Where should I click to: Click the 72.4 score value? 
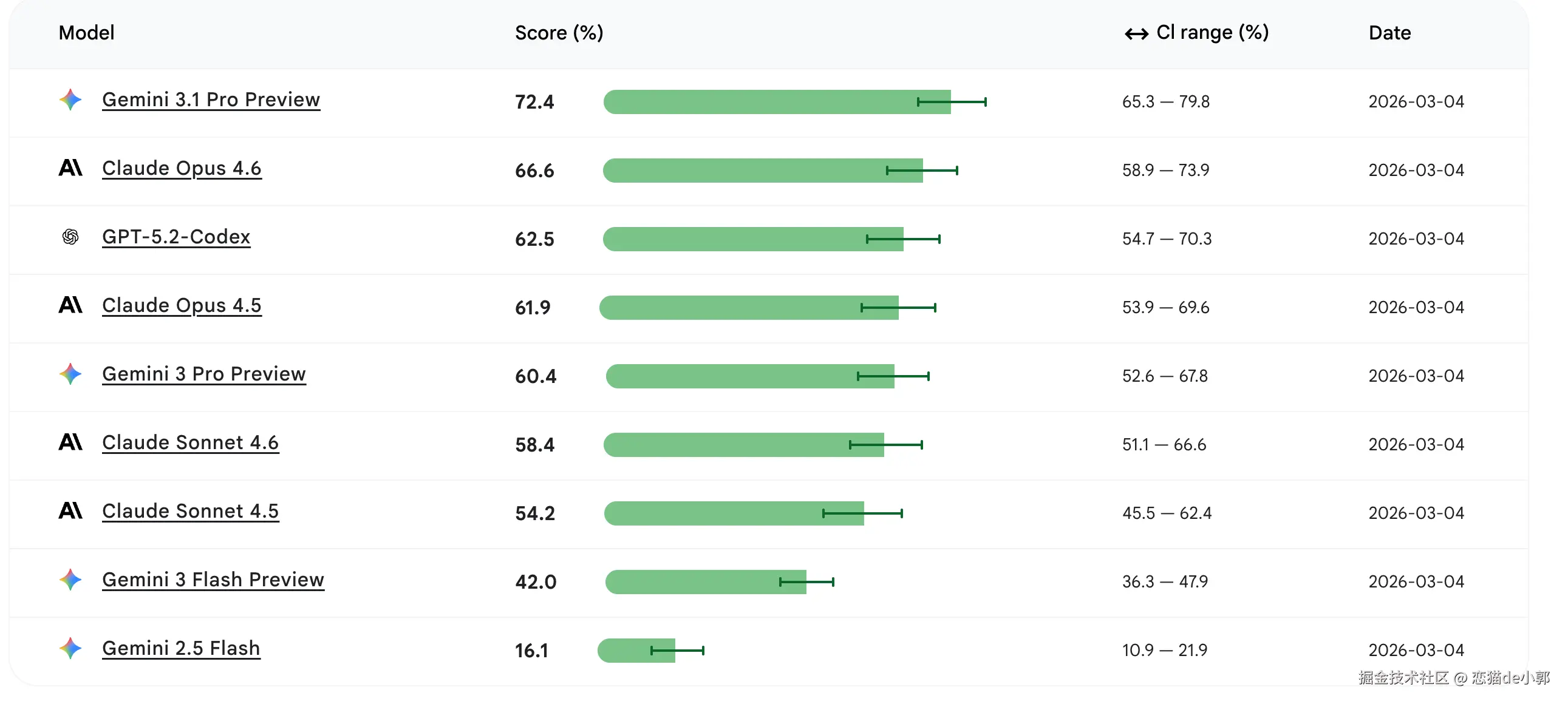pyautogui.click(x=534, y=102)
